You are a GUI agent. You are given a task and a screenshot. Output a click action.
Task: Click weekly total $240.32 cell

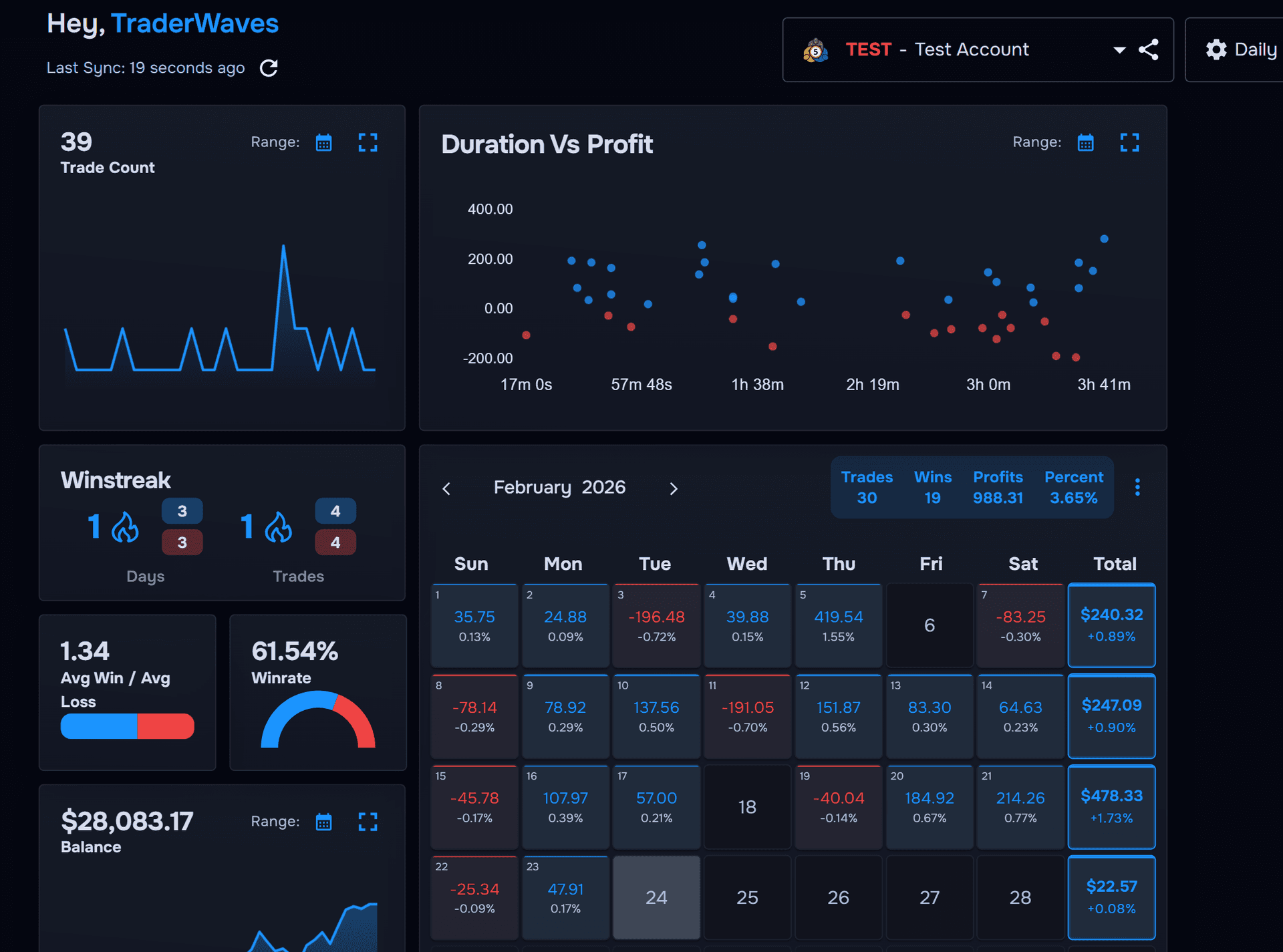pos(1112,625)
